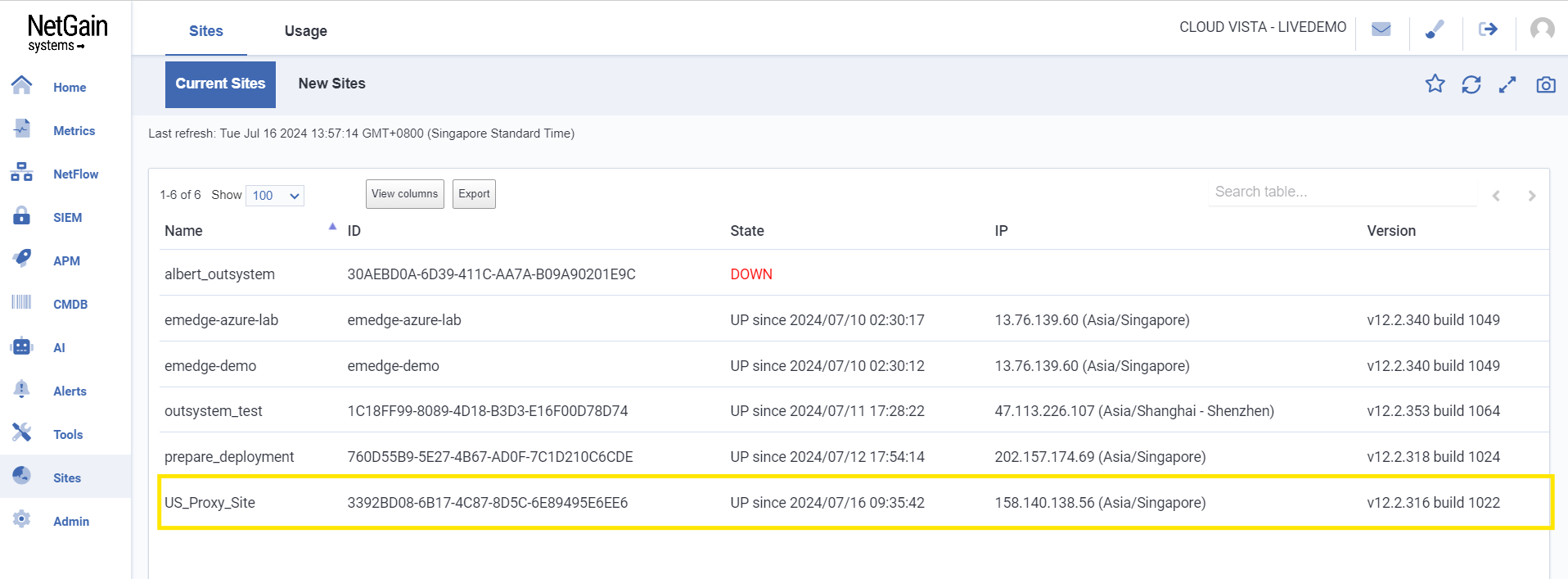This screenshot has height=579, width=1568.
Task: Click the Version column header
Action: pyautogui.click(x=1391, y=231)
